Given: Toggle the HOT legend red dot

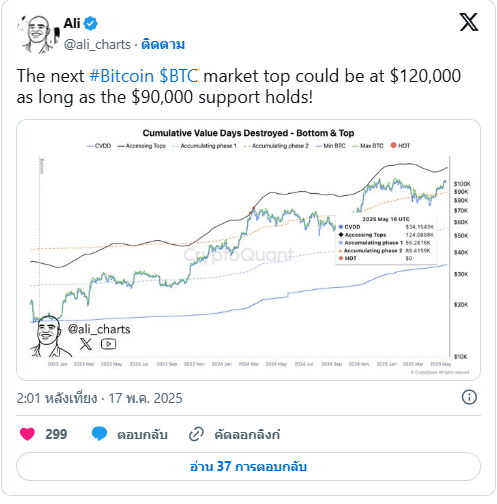Looking at the screenshot, I should (400, 145).
